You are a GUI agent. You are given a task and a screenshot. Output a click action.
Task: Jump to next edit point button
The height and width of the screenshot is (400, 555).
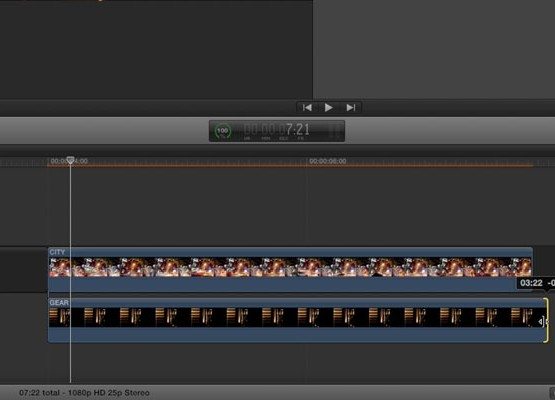[x=351, y=108]
